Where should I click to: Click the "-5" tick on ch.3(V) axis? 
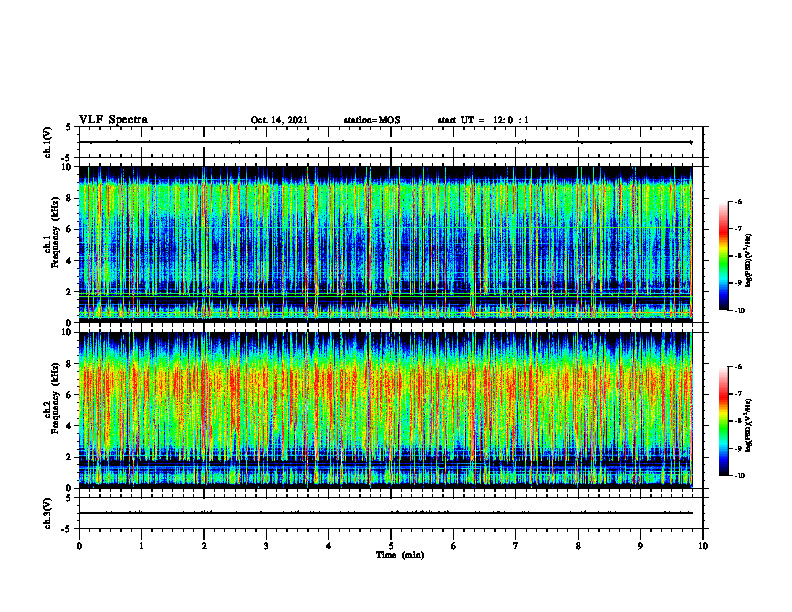[68, 529]
